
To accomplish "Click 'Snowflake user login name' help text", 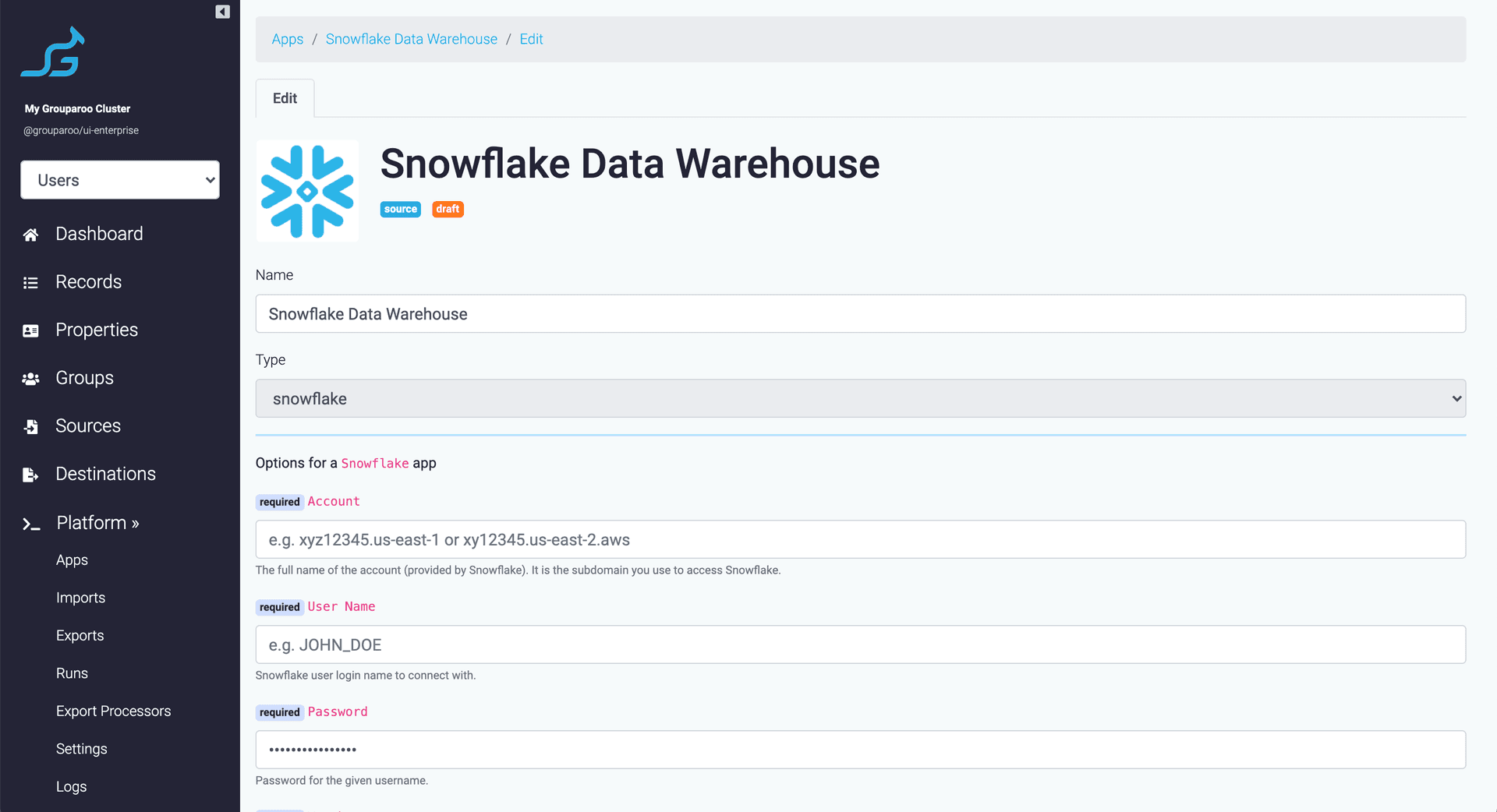I will click(x=366, y=676).
